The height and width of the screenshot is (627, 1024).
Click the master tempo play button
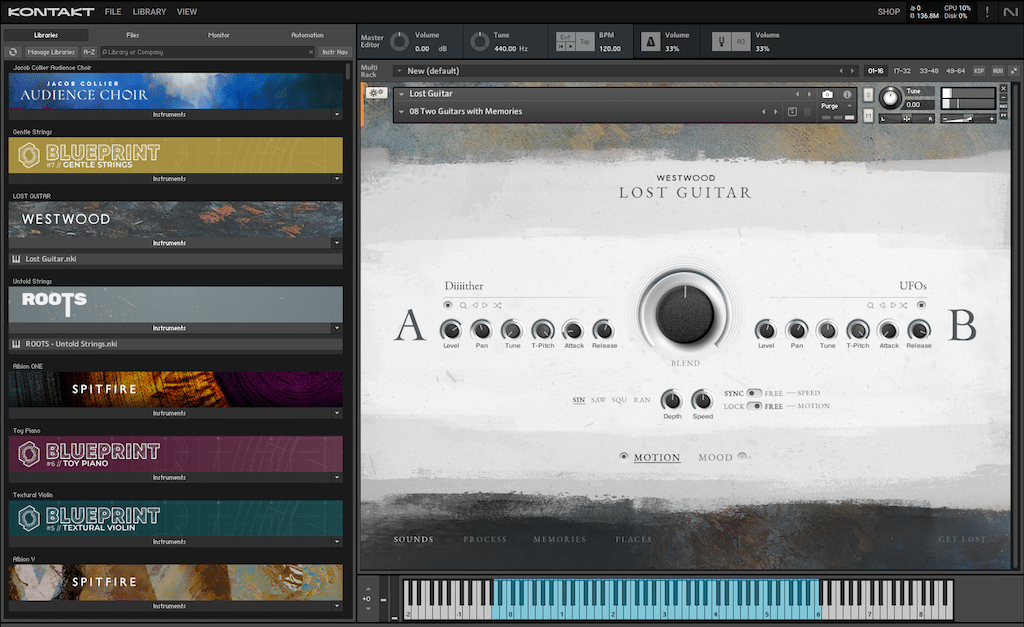click(x=571, y=47)
